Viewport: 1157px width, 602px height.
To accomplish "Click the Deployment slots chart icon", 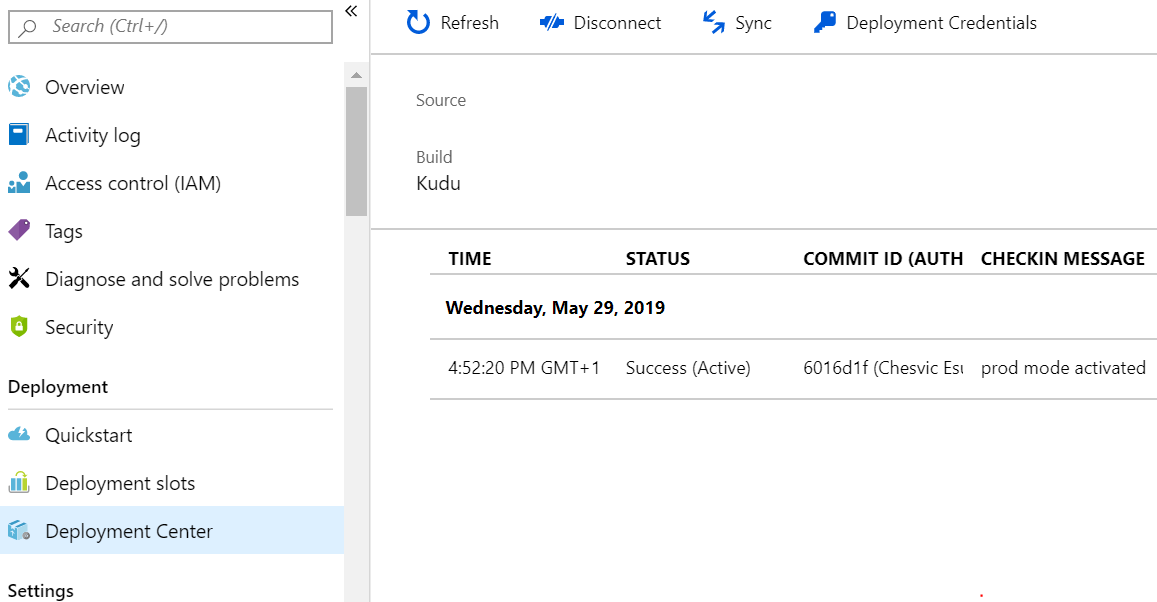I will 19,482.
